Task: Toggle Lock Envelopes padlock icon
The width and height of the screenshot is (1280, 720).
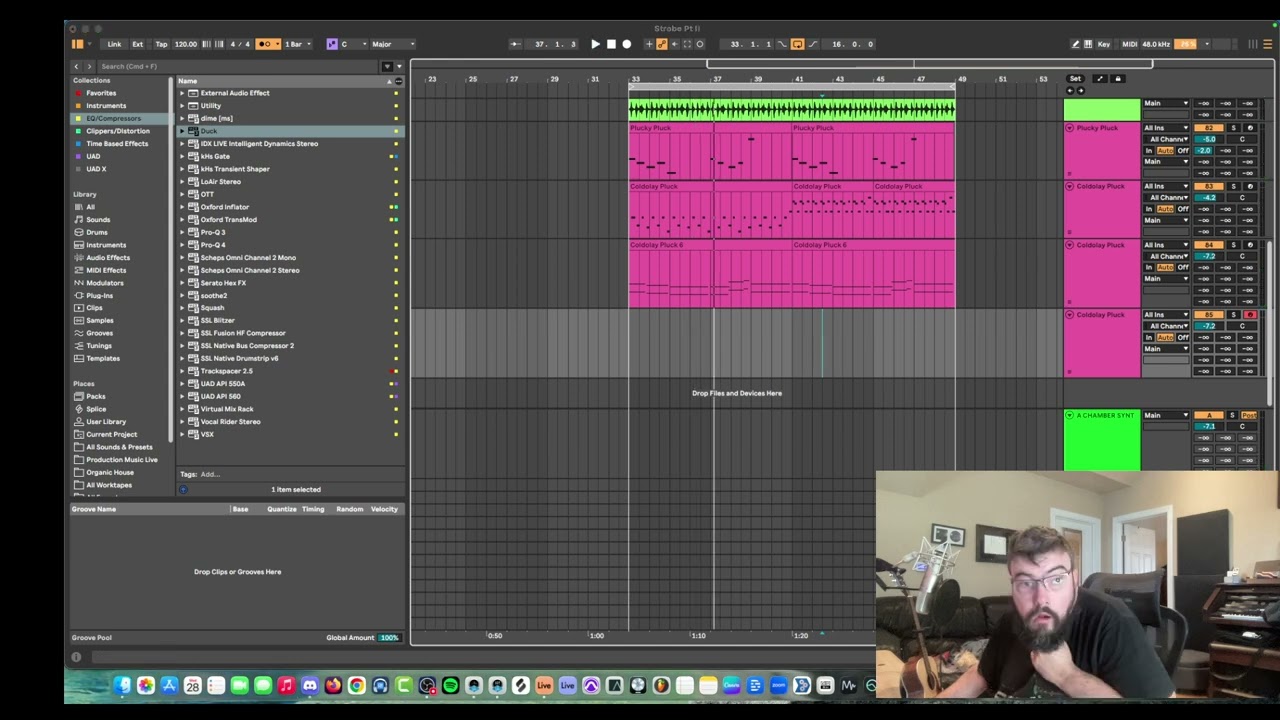Action: click(1118, 79)
